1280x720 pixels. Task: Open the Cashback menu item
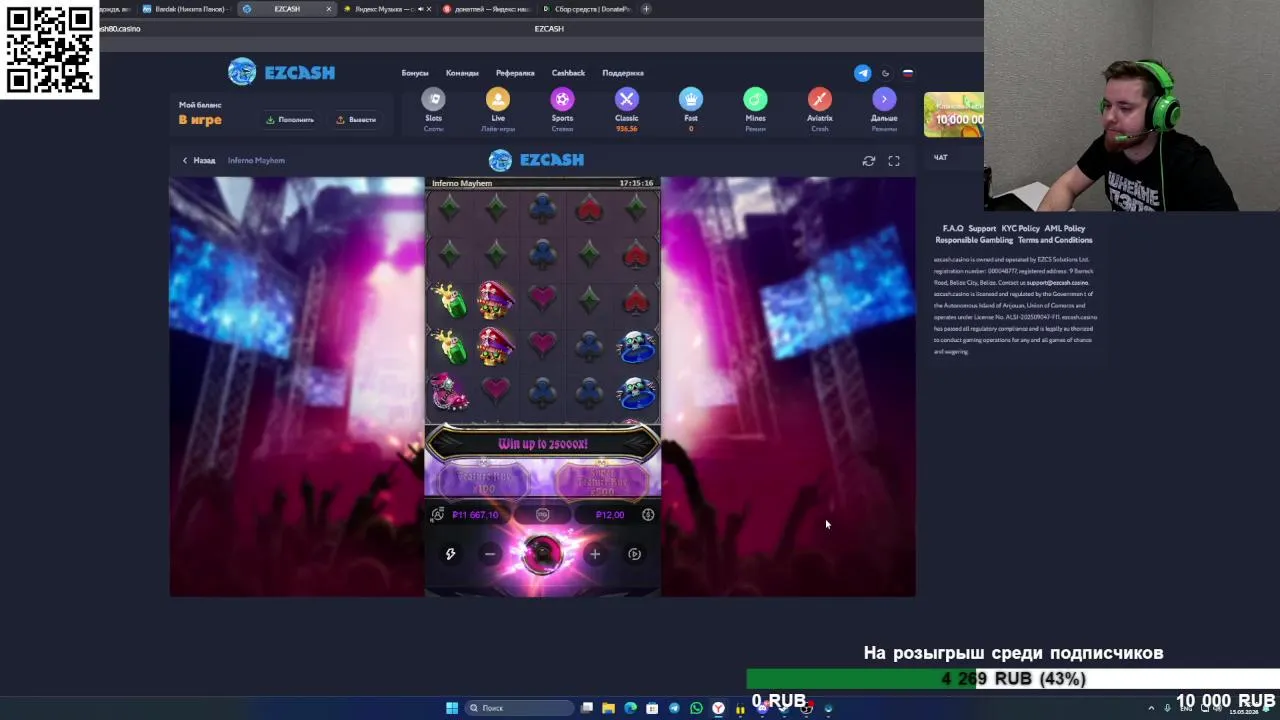coord(568,73)
